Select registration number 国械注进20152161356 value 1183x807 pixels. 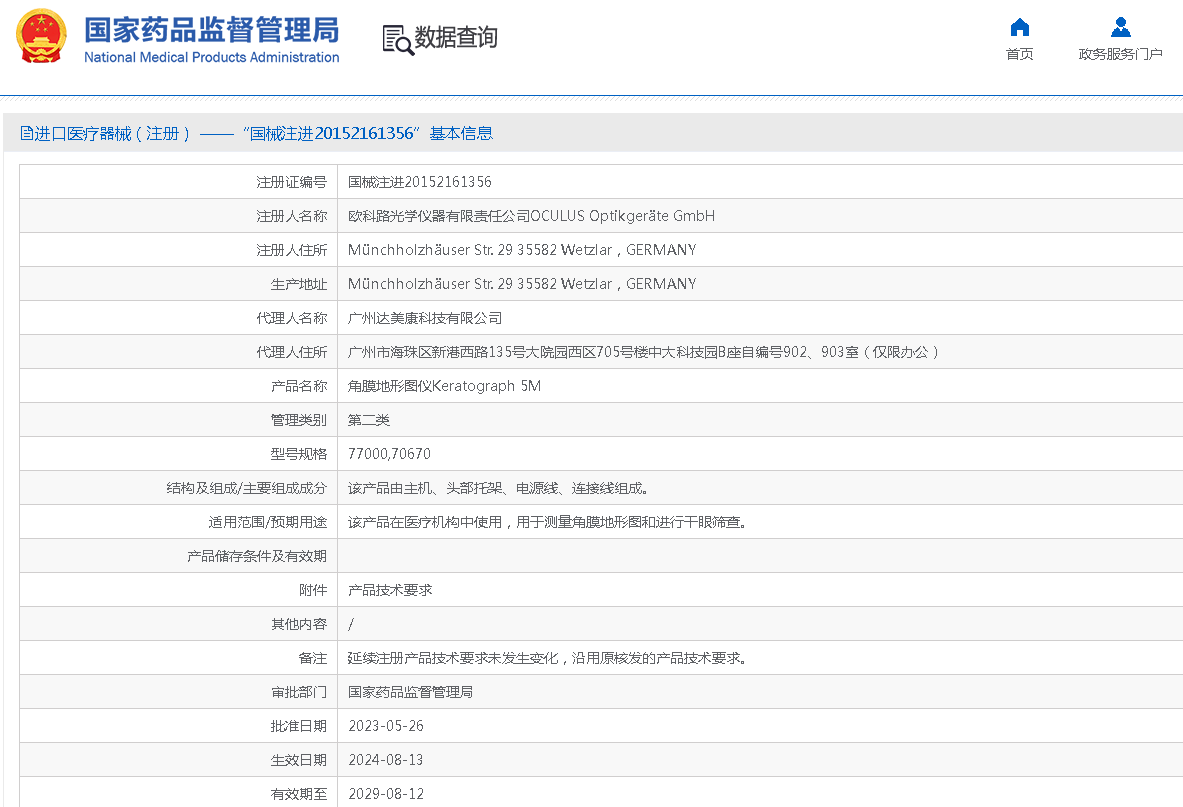[x=419, y=182]
